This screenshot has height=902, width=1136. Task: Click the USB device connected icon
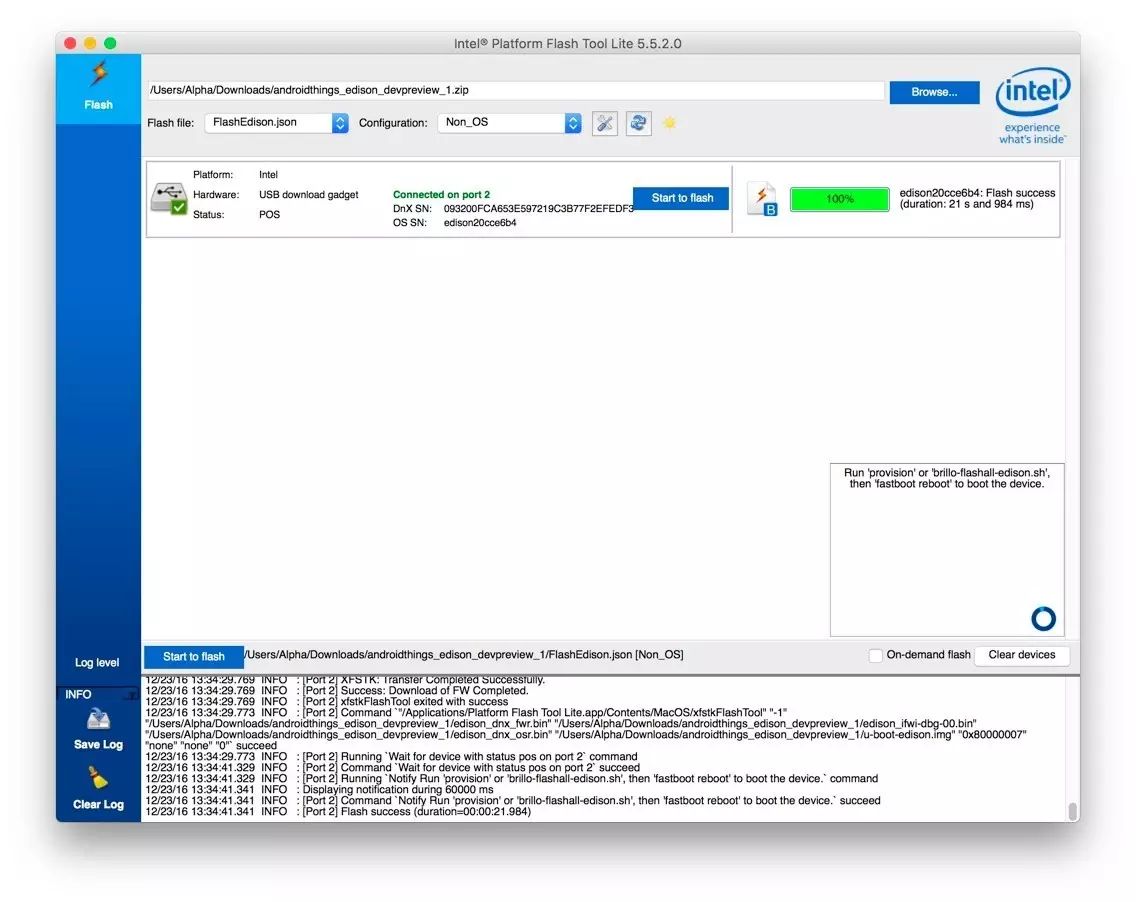[x=169, y=199]
